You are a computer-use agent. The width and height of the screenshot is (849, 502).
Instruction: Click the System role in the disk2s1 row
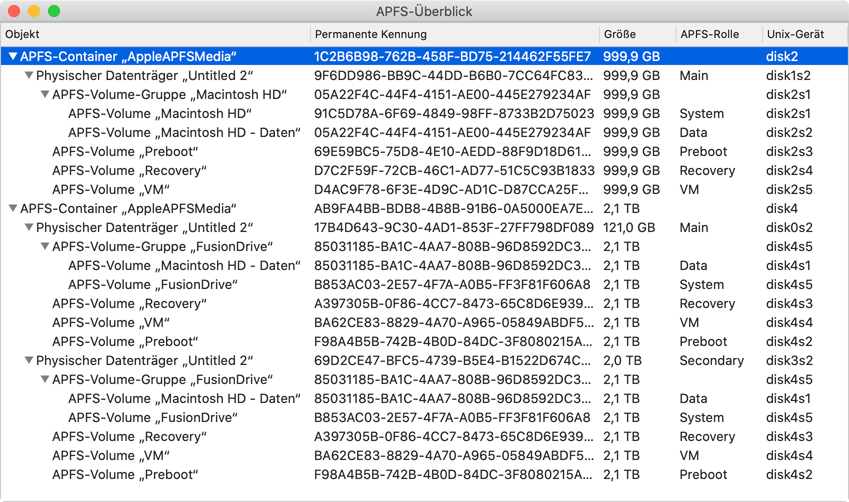coord(701,114)
